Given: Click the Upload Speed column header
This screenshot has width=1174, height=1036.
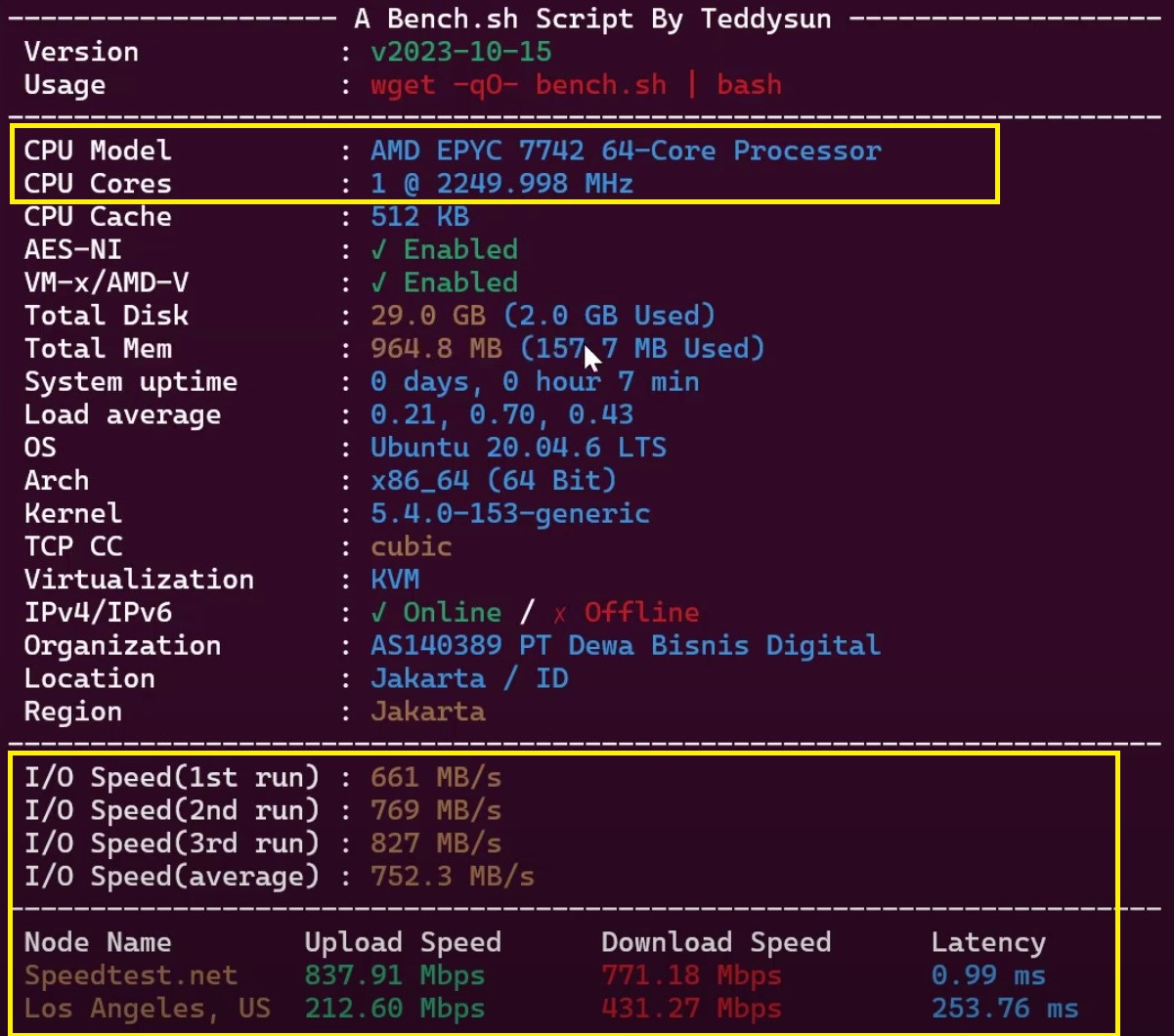Looking at the screenshot, I should 403,942.
